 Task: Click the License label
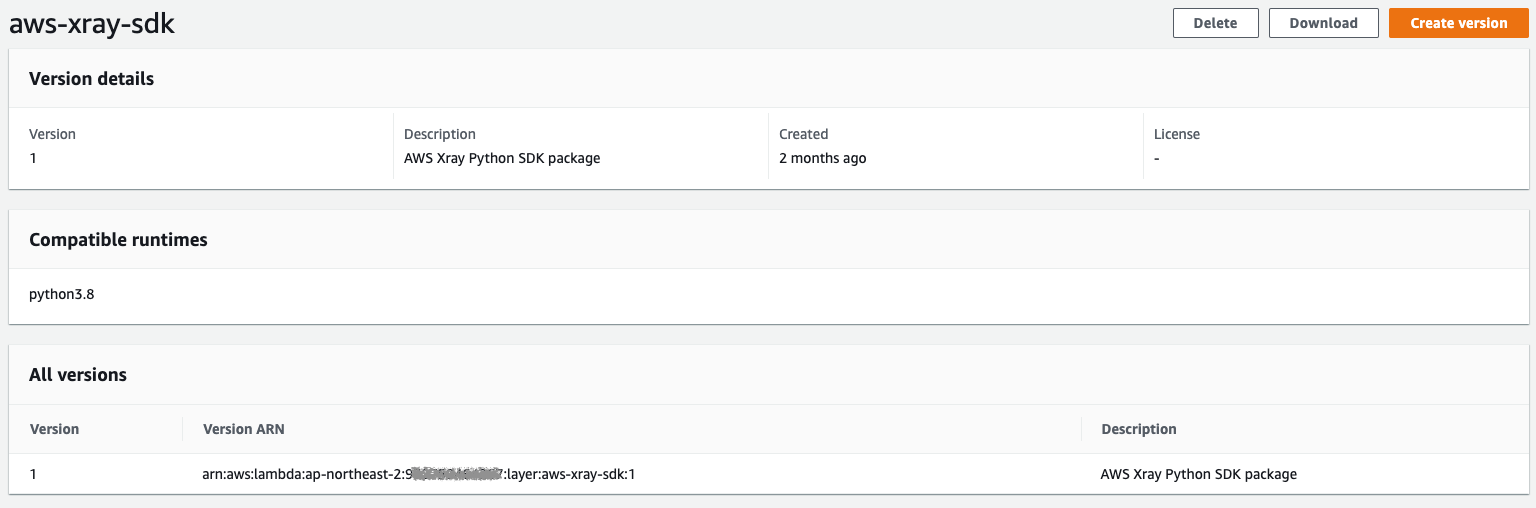point(1177,134)
